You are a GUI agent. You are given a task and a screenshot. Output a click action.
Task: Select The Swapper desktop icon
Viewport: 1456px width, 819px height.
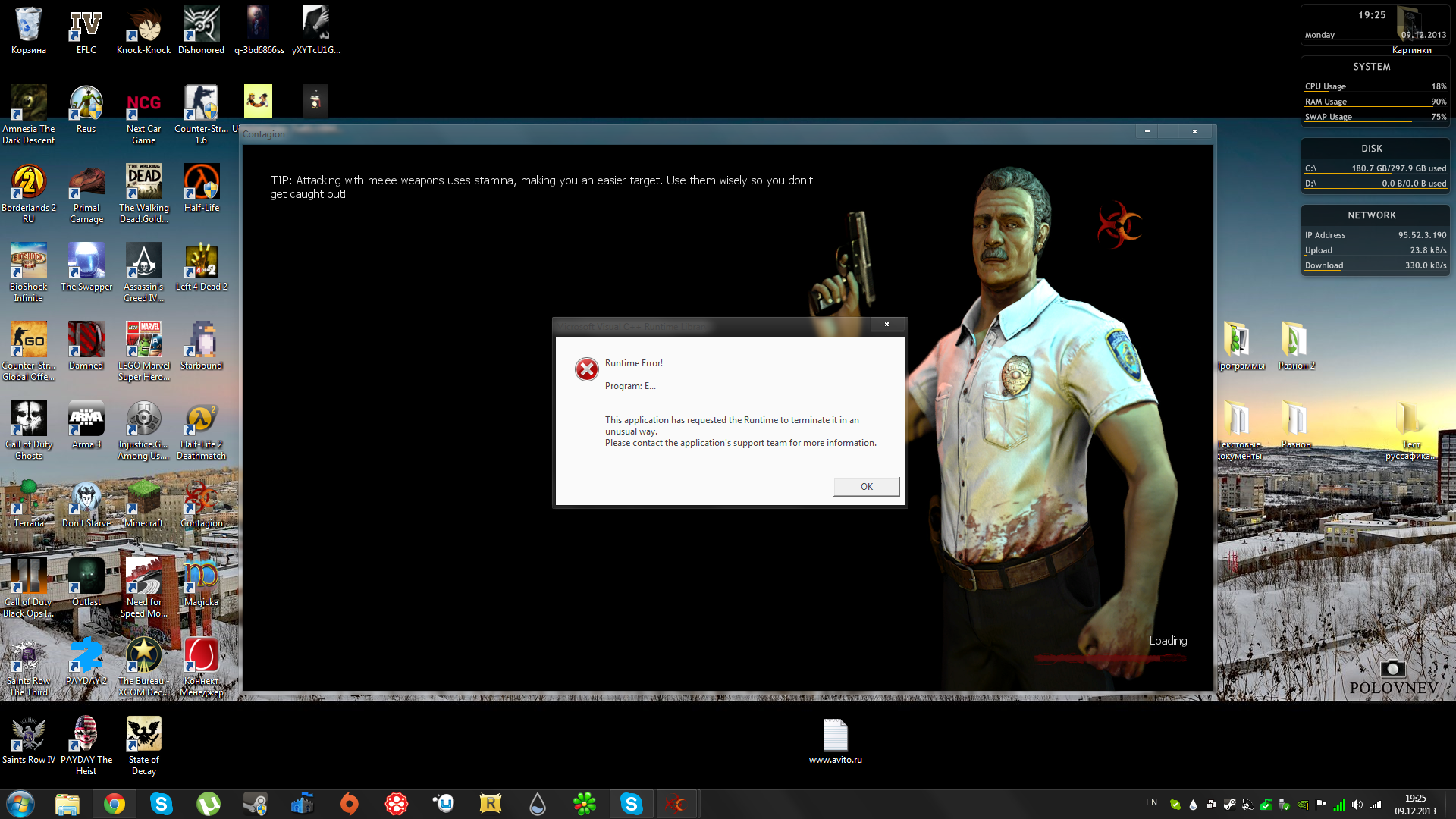(x=86, y=267)
